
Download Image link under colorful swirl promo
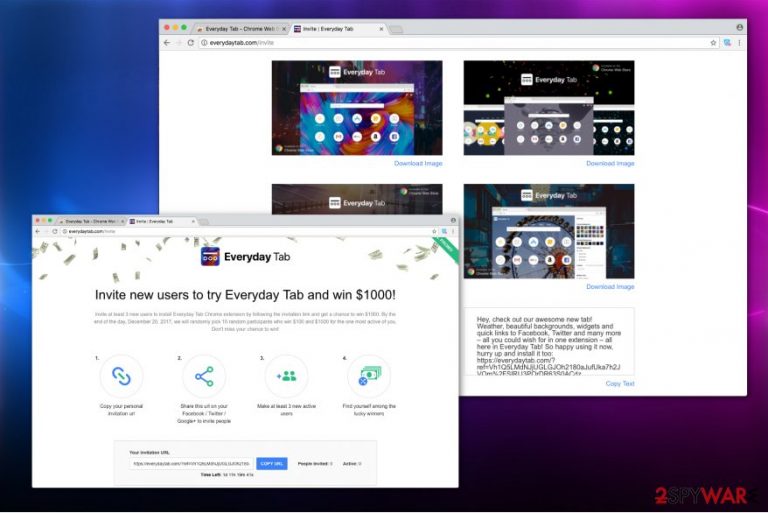[418, 163]
